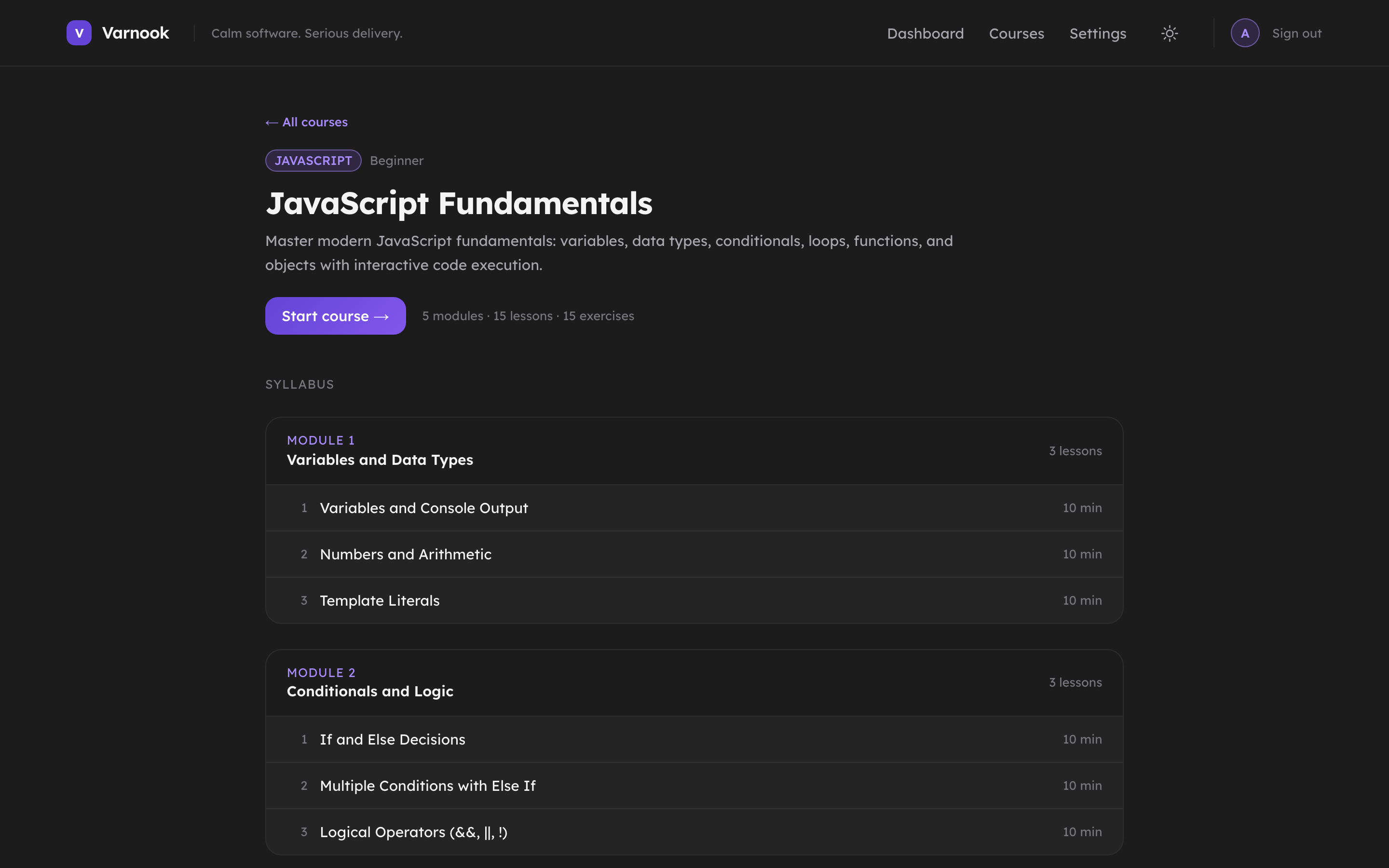Click the MODULE 1 label
The image size is (1389, 868).
pyautogui.click(x=321, y=440)
